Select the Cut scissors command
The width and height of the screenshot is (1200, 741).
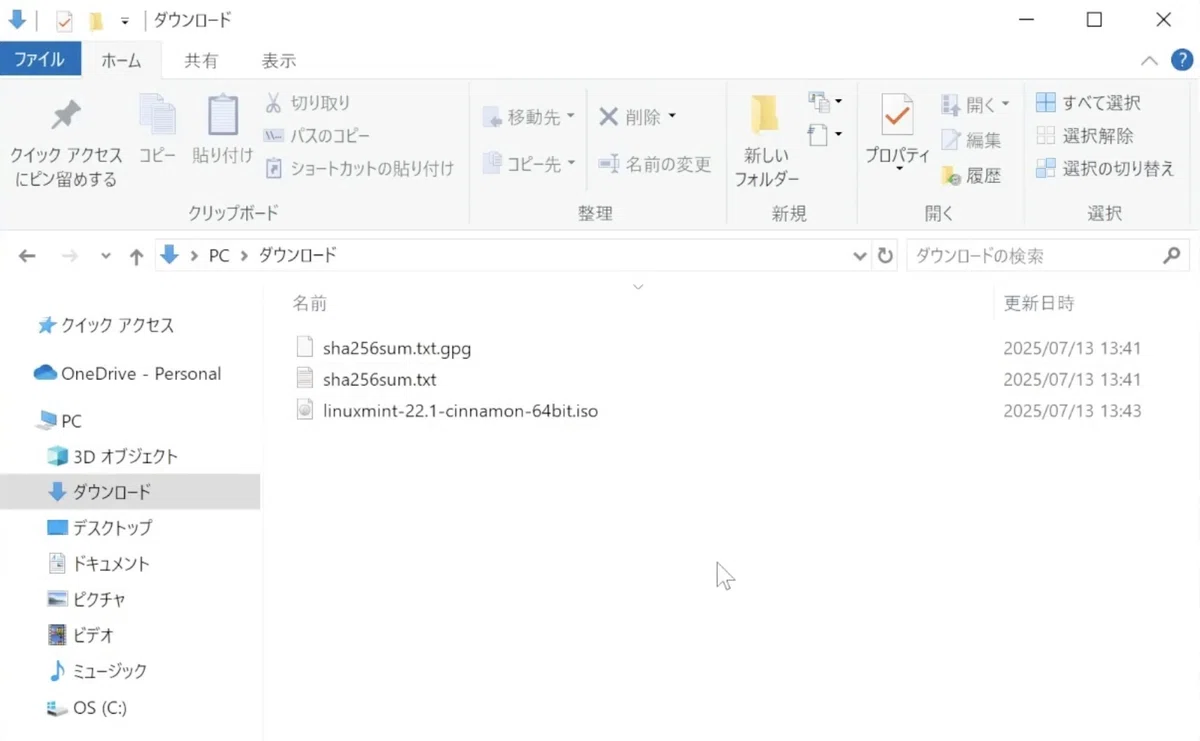307,103
